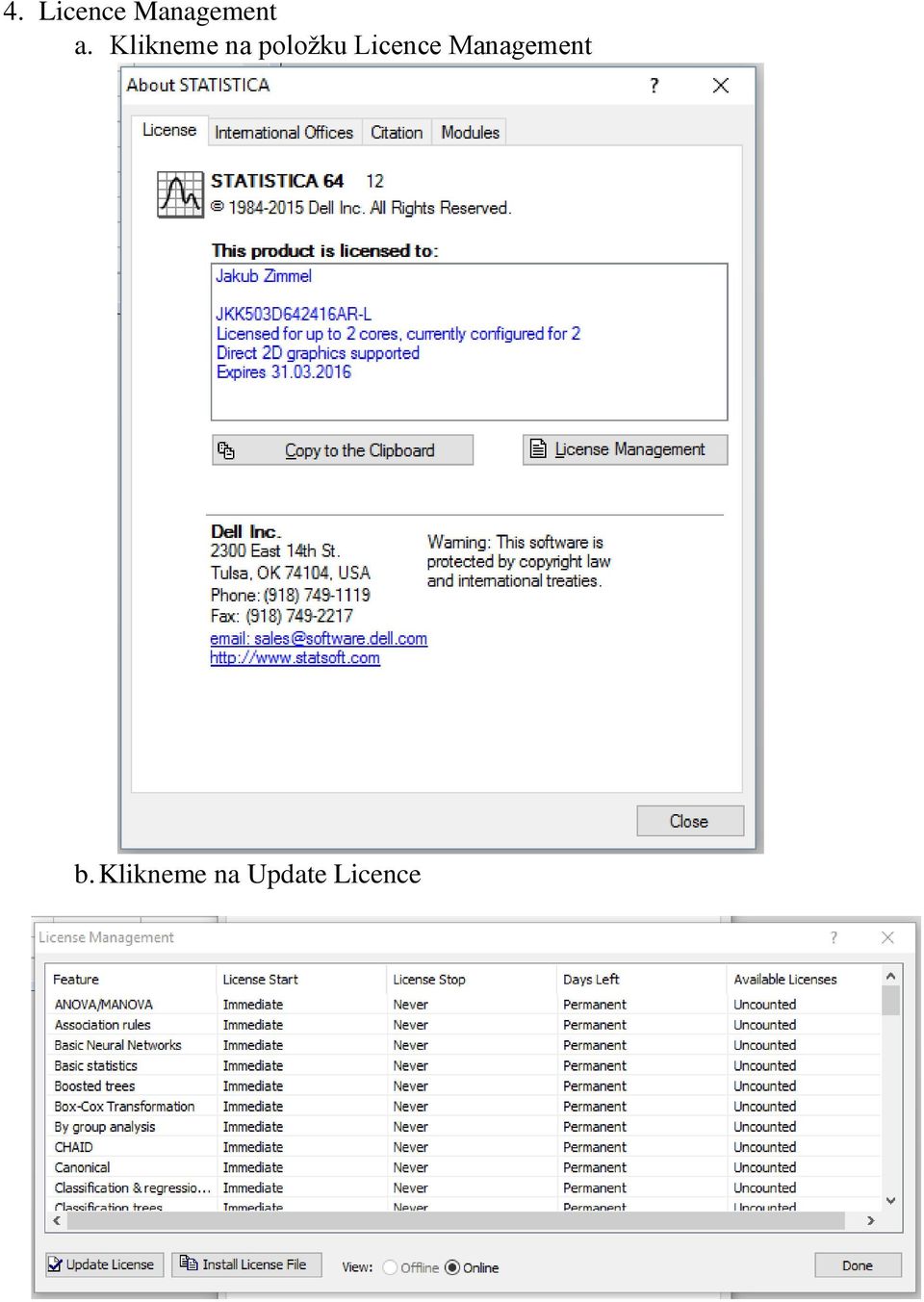Click the licensee name Jakub Zimmel
Screen dimensions: 924x1302
click(x=264, y=276)
